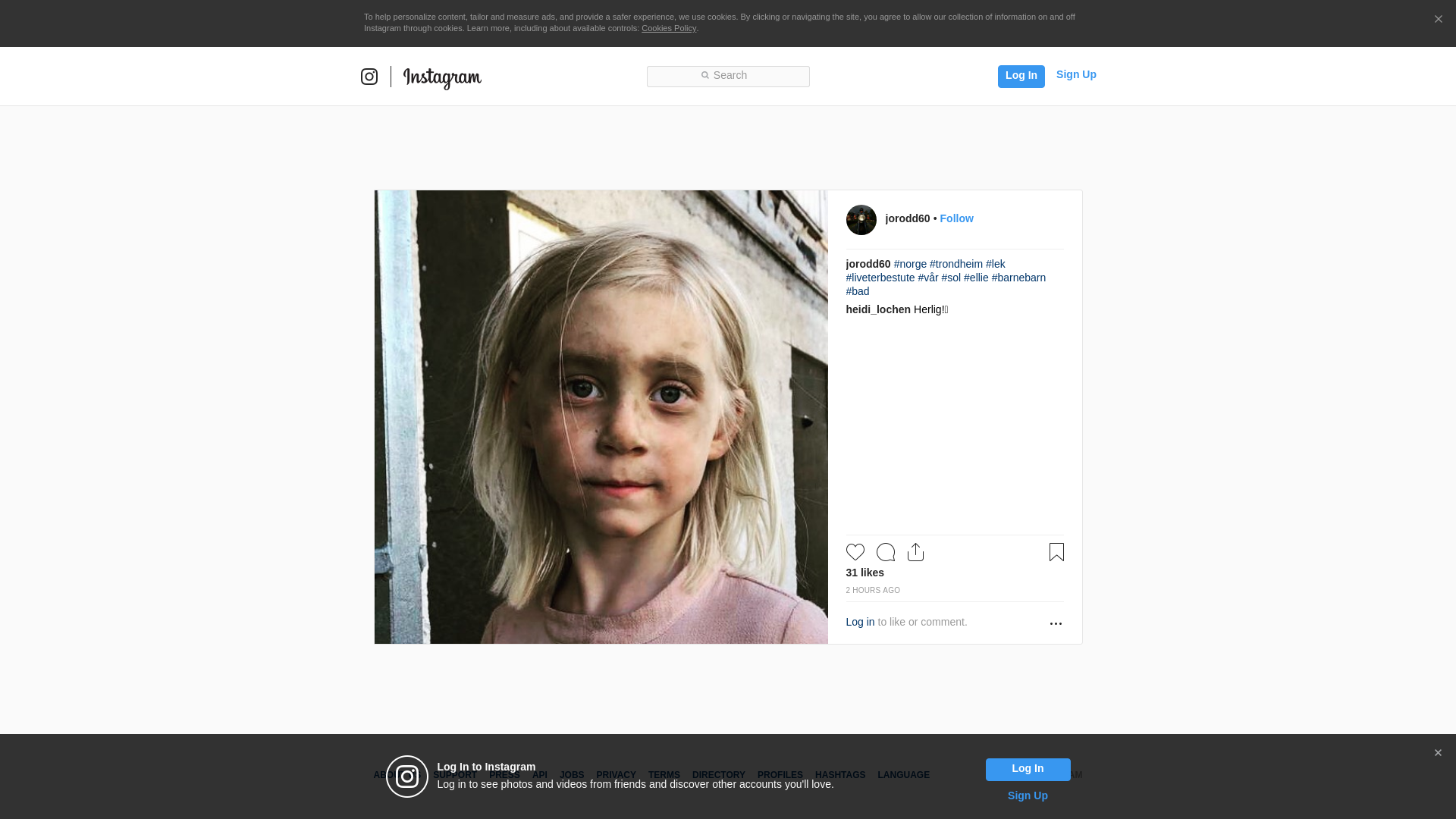Open the three-dot more options menu
The image size is (1456, 819).
(1056, 623)
